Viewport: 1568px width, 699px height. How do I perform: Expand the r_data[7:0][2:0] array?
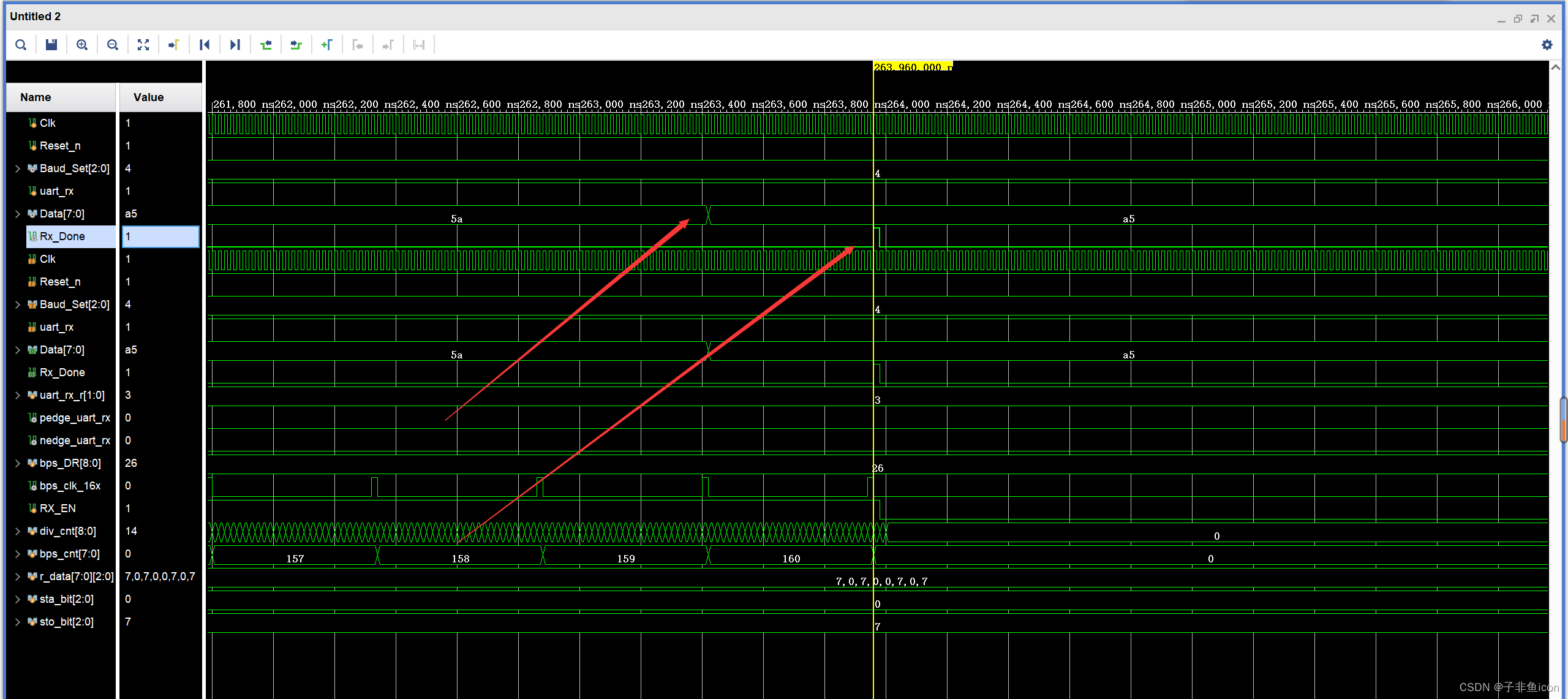pyautogui.click(x=18, y=576)
